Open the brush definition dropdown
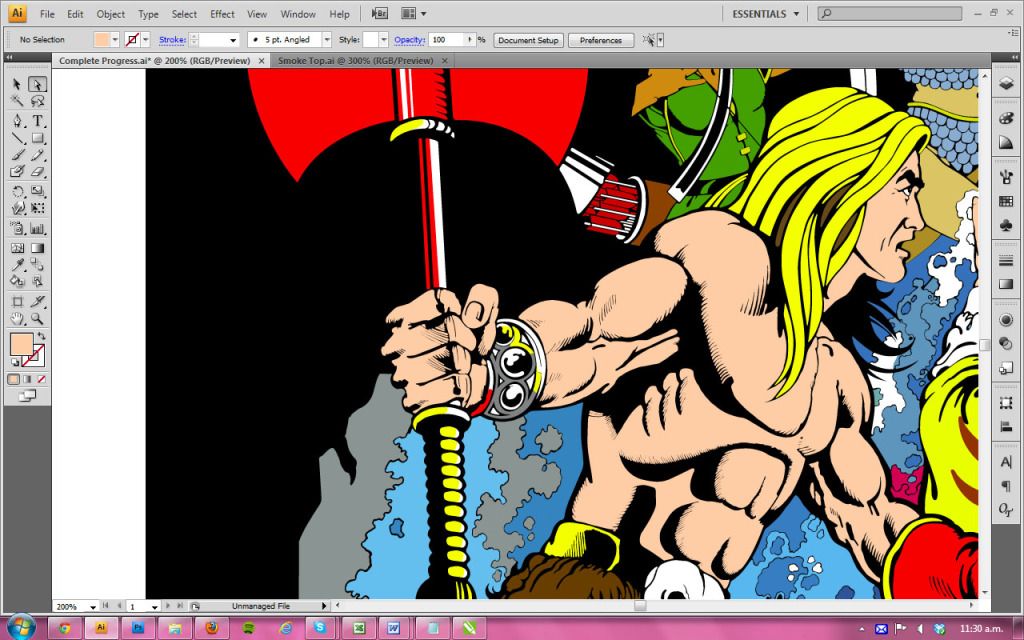Screen dimensions: 1024x640 click(326, 40)
